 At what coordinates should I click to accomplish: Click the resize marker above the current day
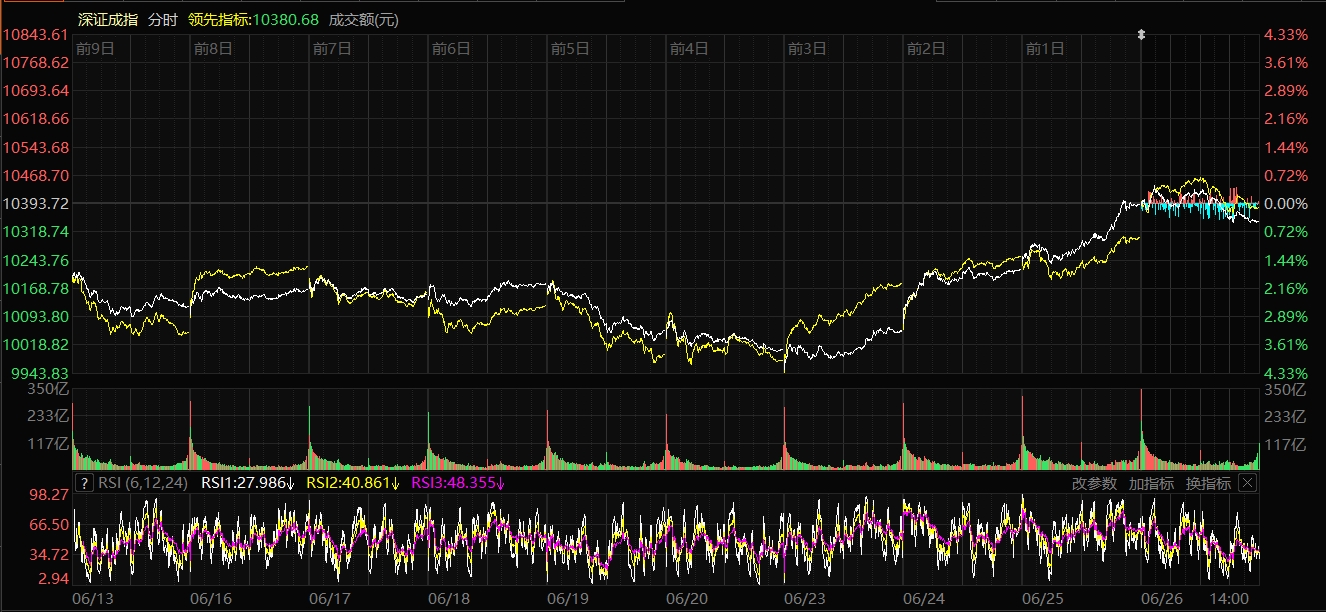[1142, 35]
